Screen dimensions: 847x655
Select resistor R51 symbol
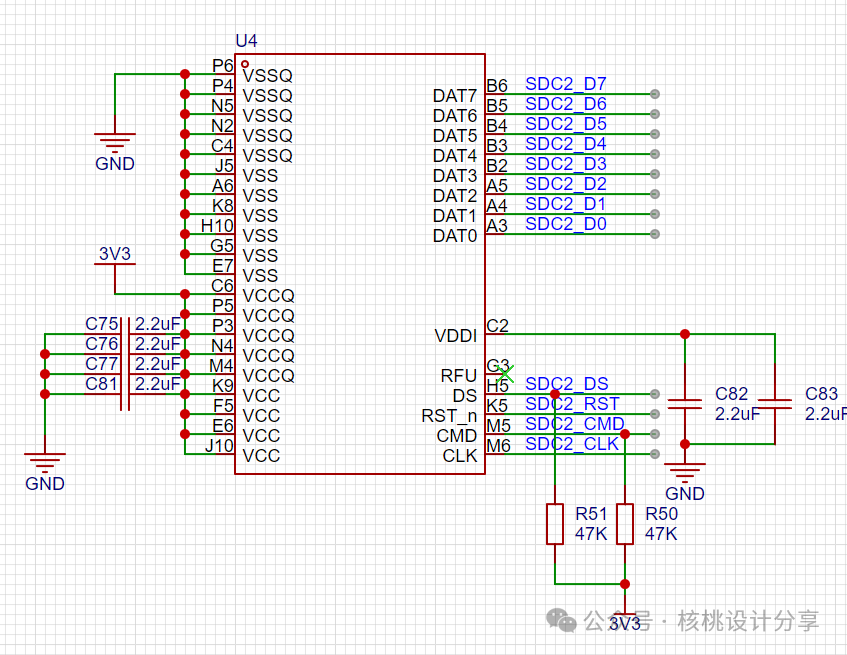(x=555, y=524)
